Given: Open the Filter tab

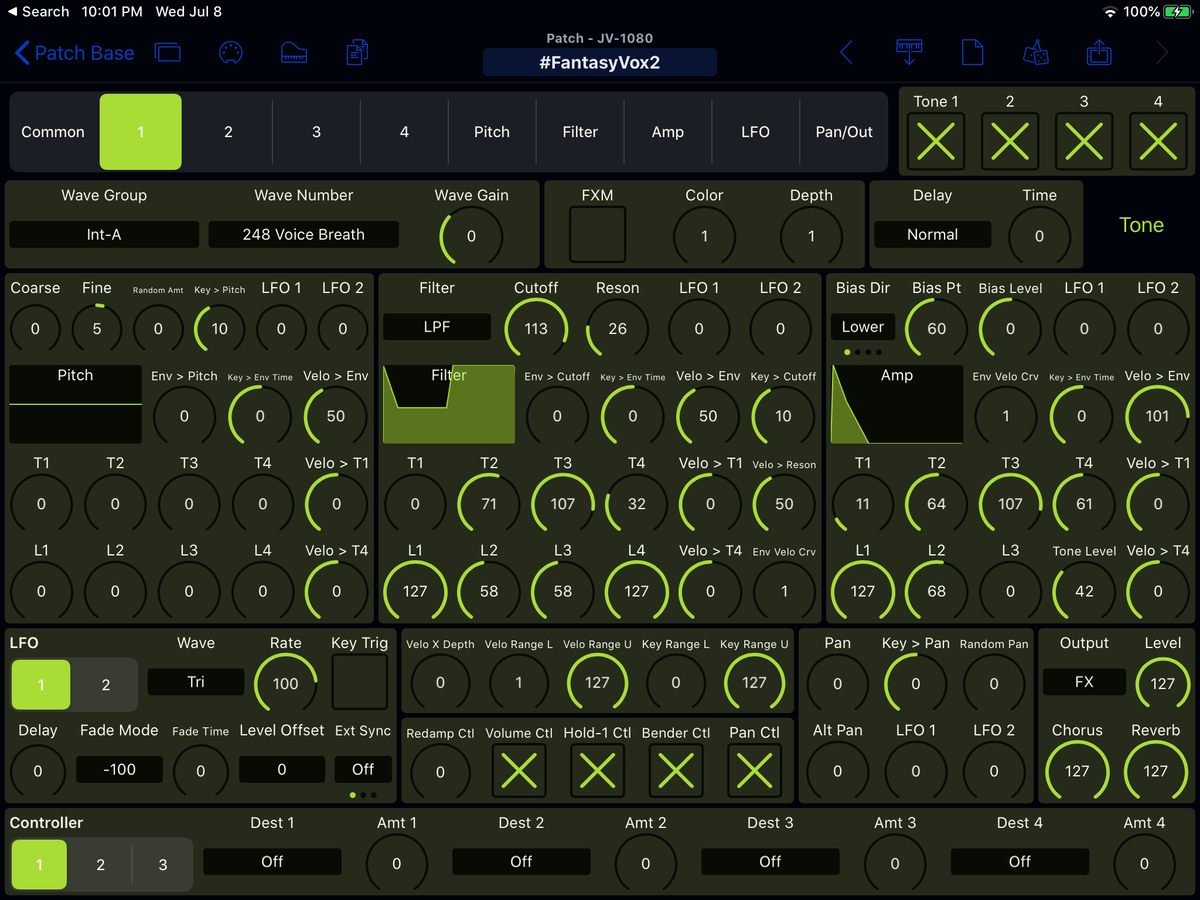Looking at the screenshot, I should 580,132.
